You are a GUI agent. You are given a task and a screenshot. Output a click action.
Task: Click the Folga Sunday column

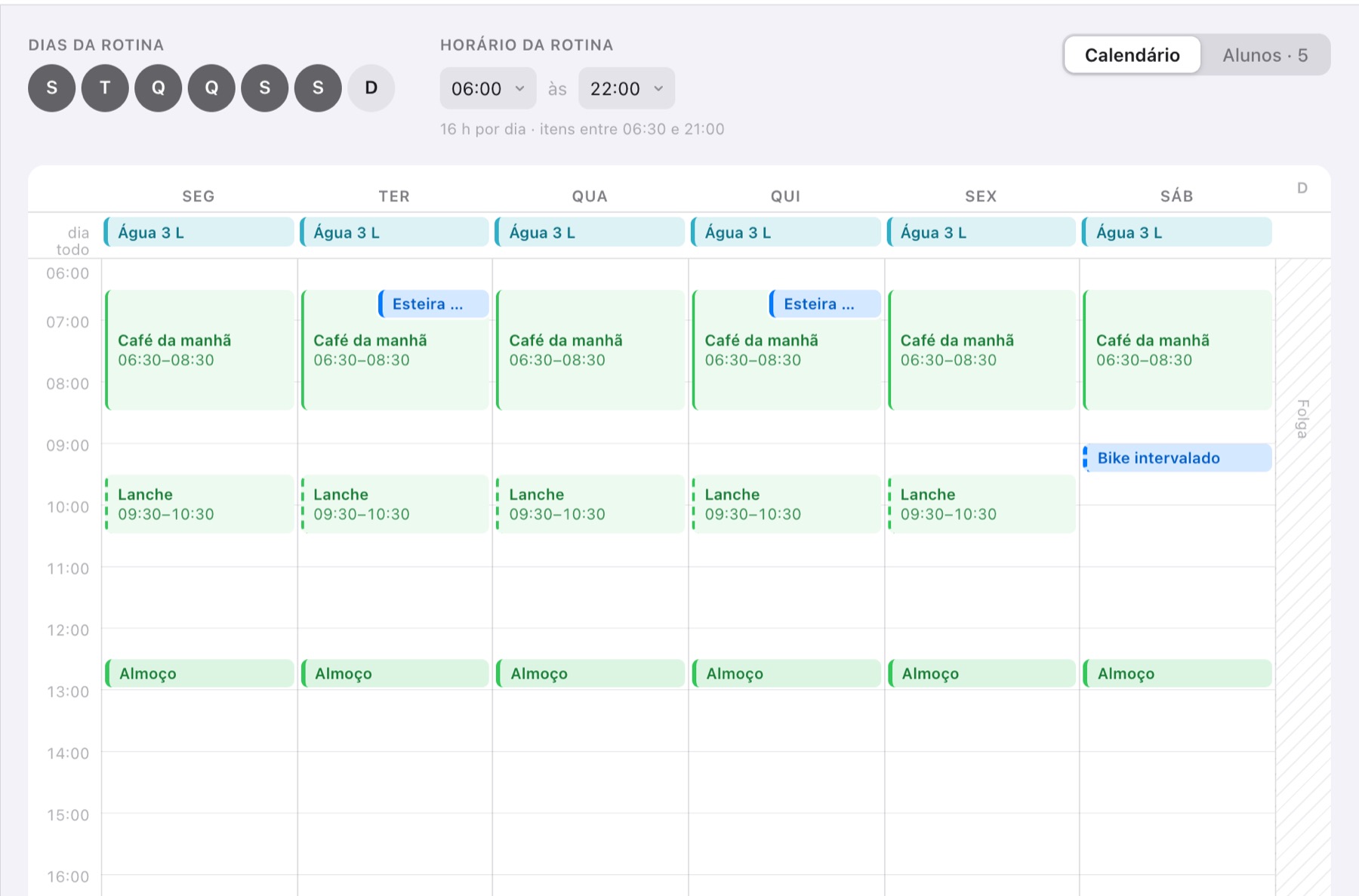[x=1303, y=577]
